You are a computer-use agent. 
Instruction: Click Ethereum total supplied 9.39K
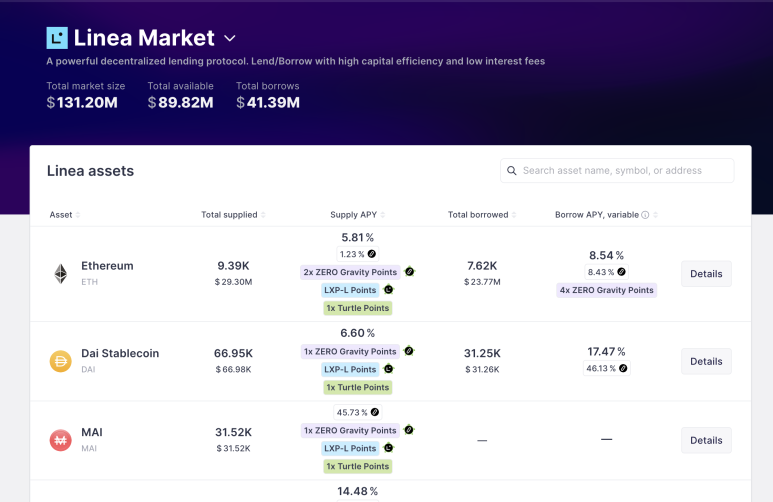233,266
